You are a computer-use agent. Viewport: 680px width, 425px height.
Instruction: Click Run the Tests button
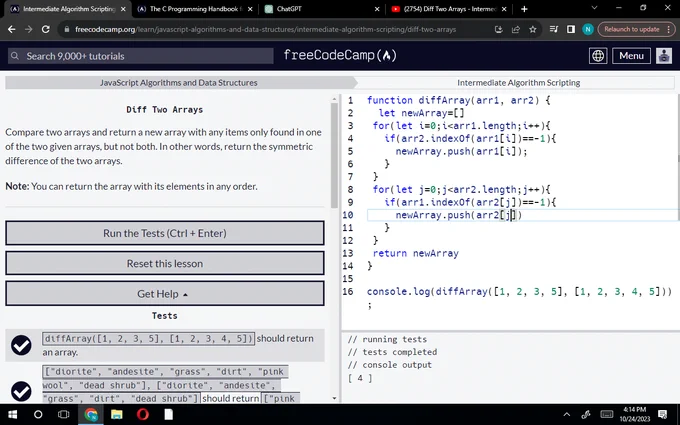click(x=165, y=233)
